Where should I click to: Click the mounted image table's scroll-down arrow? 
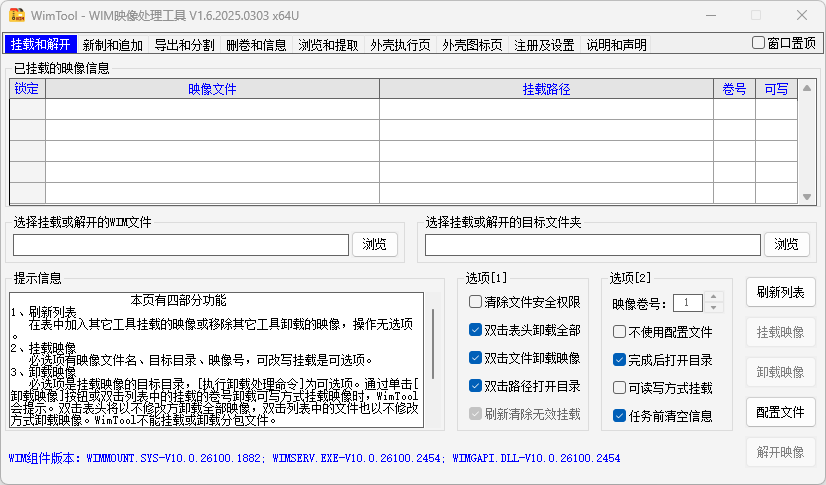807,197
